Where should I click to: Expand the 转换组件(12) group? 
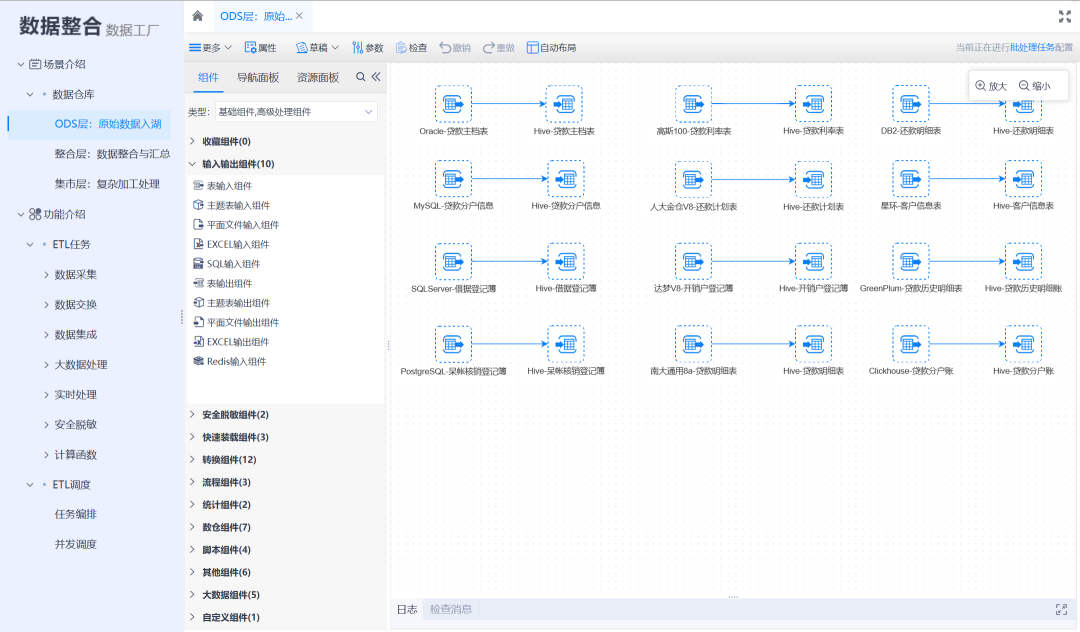(228, 460)
